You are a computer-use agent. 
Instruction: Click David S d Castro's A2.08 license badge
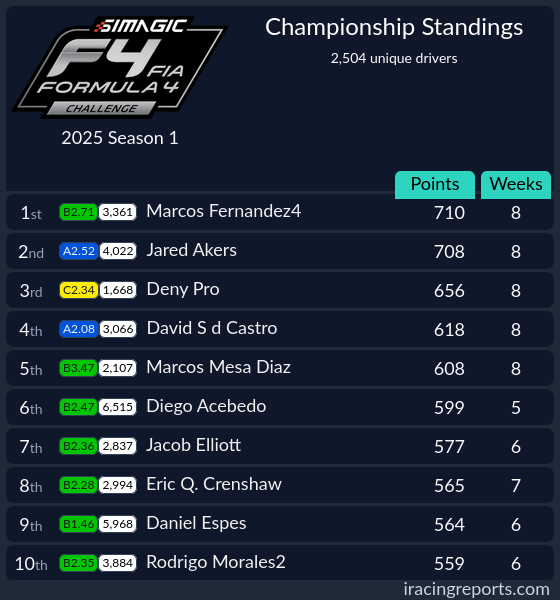pos(79,329)
